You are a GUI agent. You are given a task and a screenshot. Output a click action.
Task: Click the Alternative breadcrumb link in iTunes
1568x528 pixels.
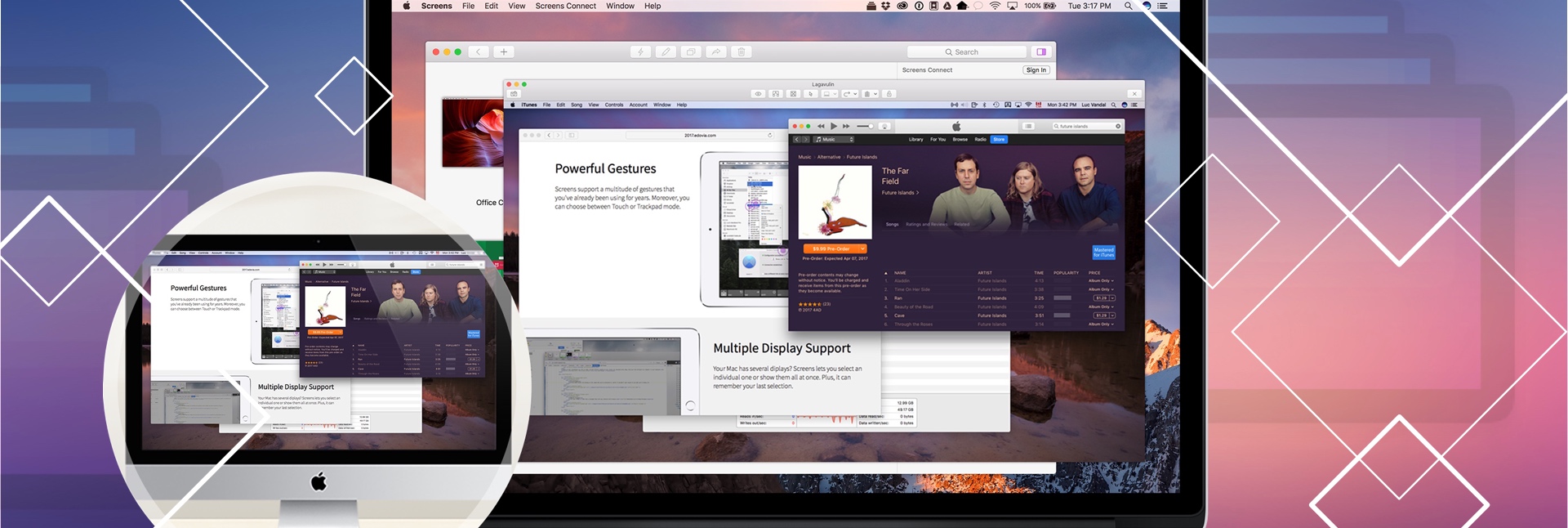(829, 157)
